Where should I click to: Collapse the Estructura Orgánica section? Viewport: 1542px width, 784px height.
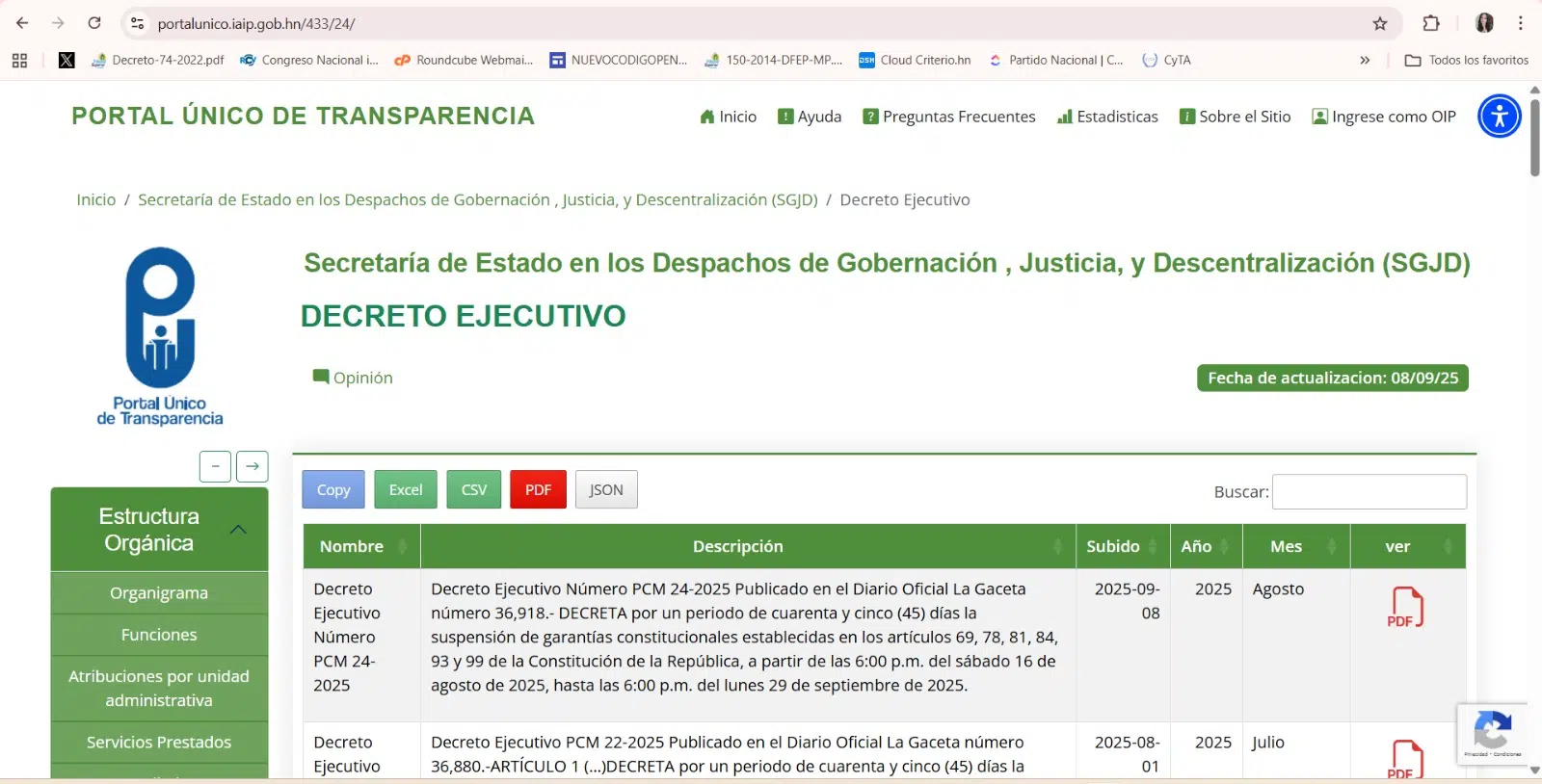pos(238,530)
